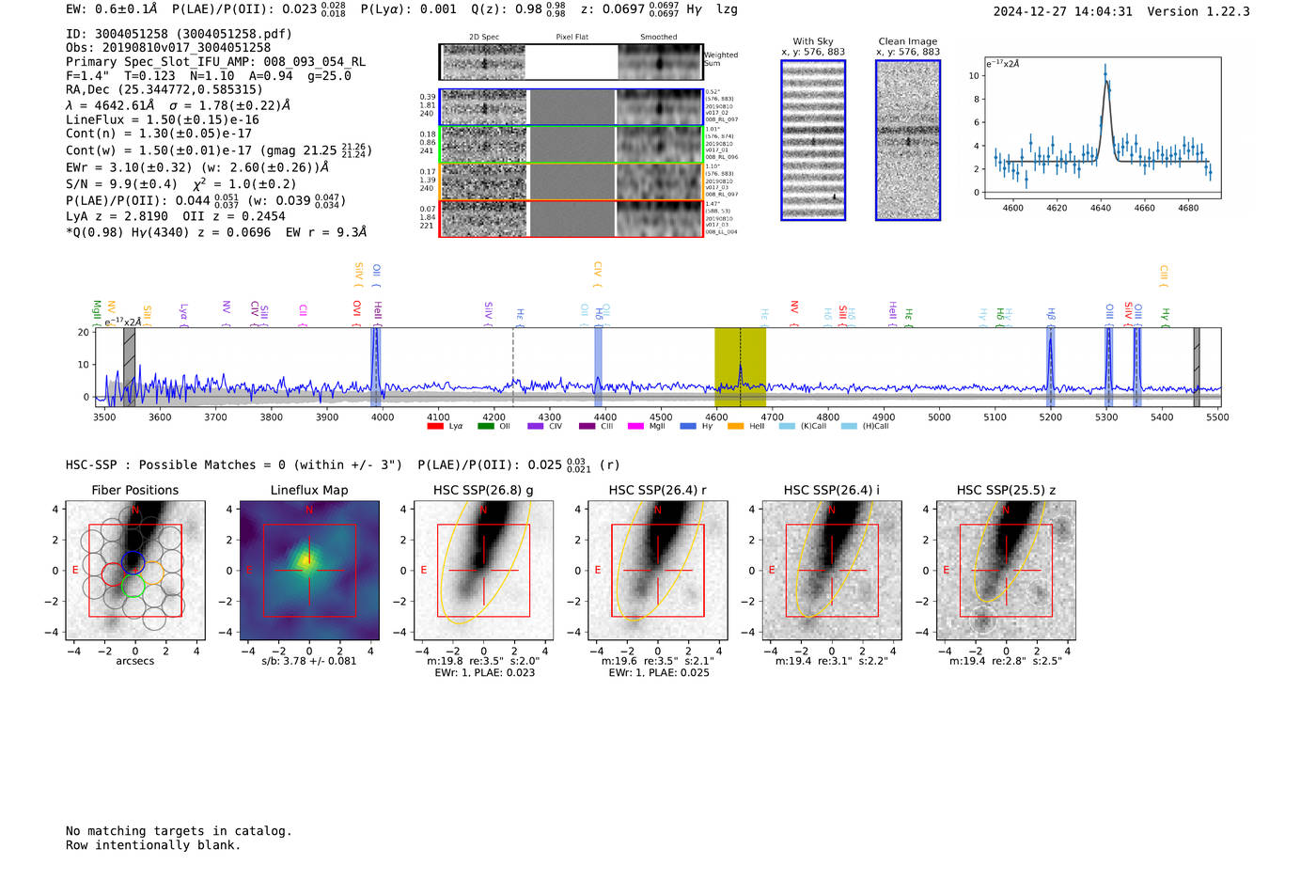Click the LineFlux = 1.50(±0.15)e-16 text

tap(163, 120)
